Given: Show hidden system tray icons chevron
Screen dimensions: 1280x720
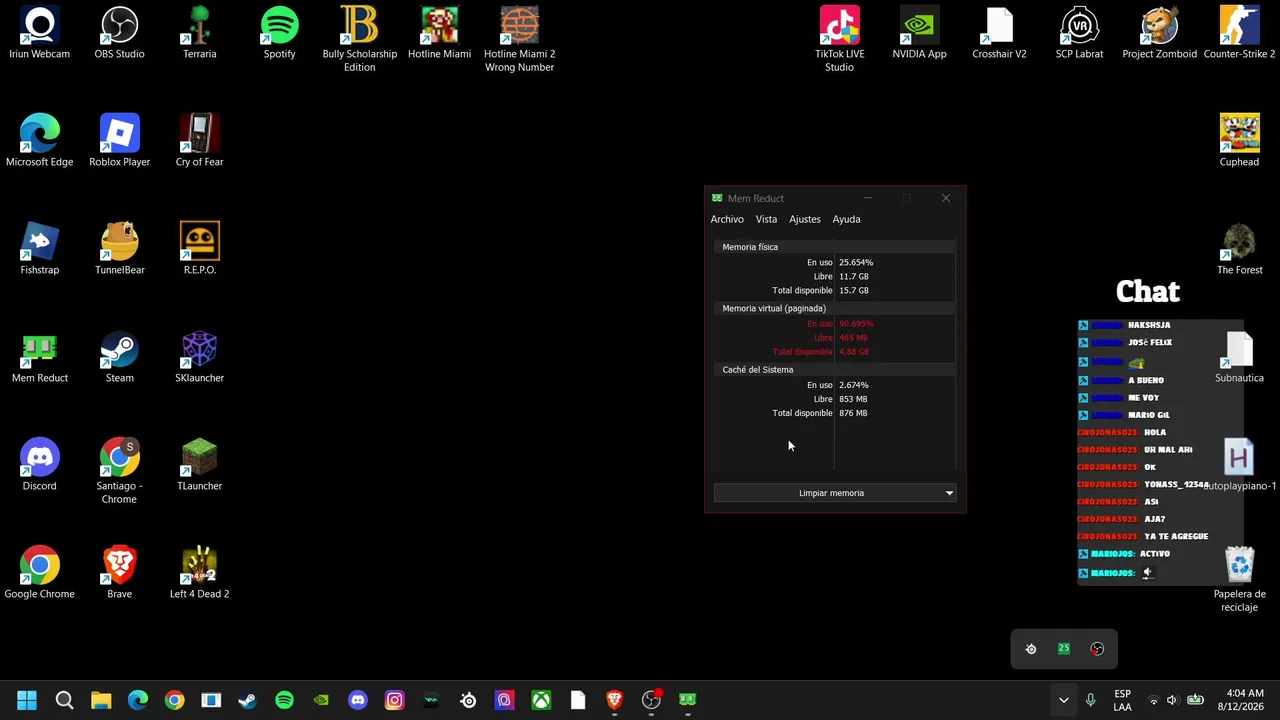Looking at the screenshot, I should (x=1063, y=700).
